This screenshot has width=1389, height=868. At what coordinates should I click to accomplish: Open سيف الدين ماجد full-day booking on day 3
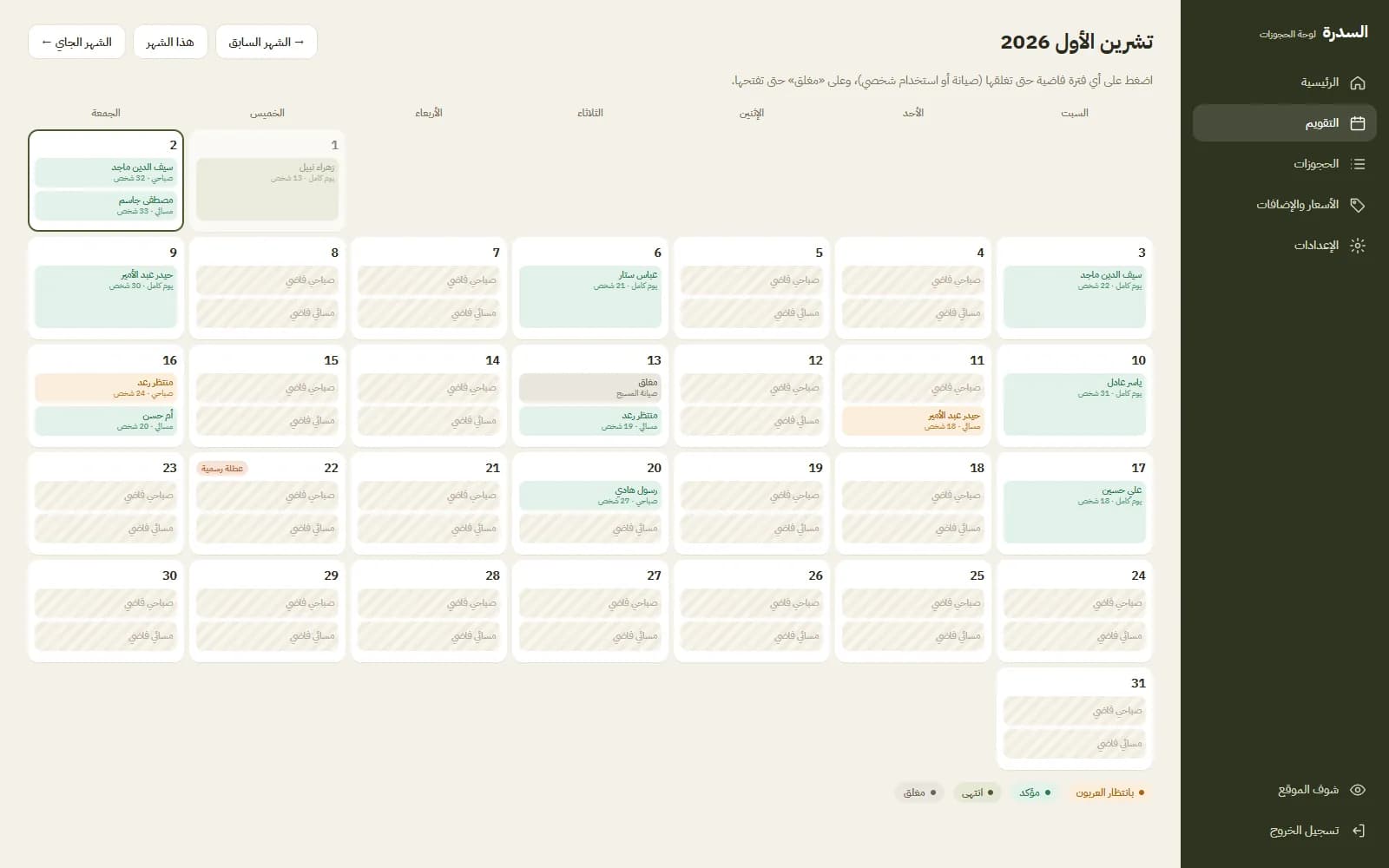[x=1075, y=297]
